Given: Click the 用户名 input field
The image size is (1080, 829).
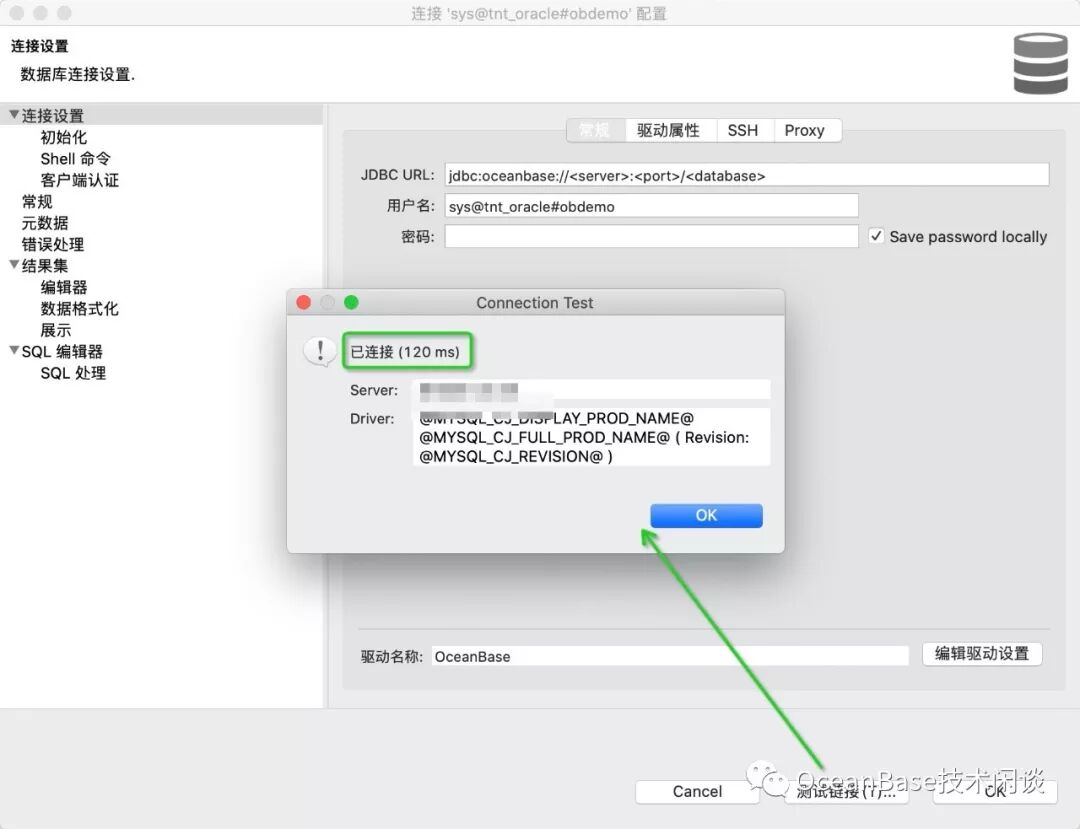Looking at the screenshot, I should point(652,206).
